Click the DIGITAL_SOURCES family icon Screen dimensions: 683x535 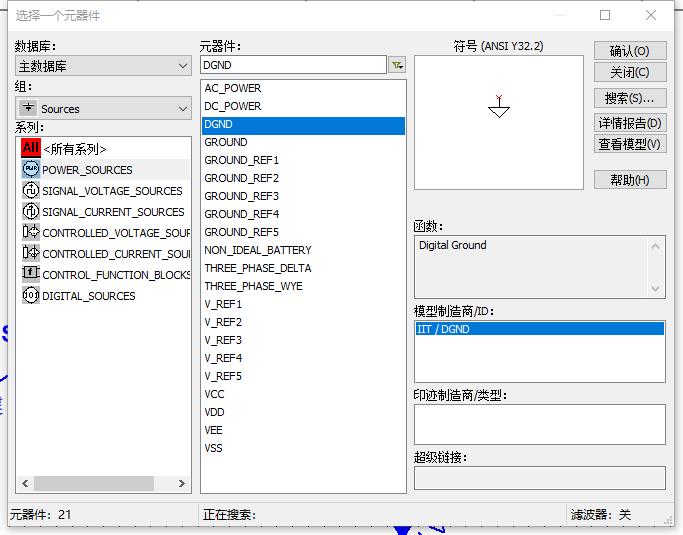pyautogui.click(x=30, y=295)
